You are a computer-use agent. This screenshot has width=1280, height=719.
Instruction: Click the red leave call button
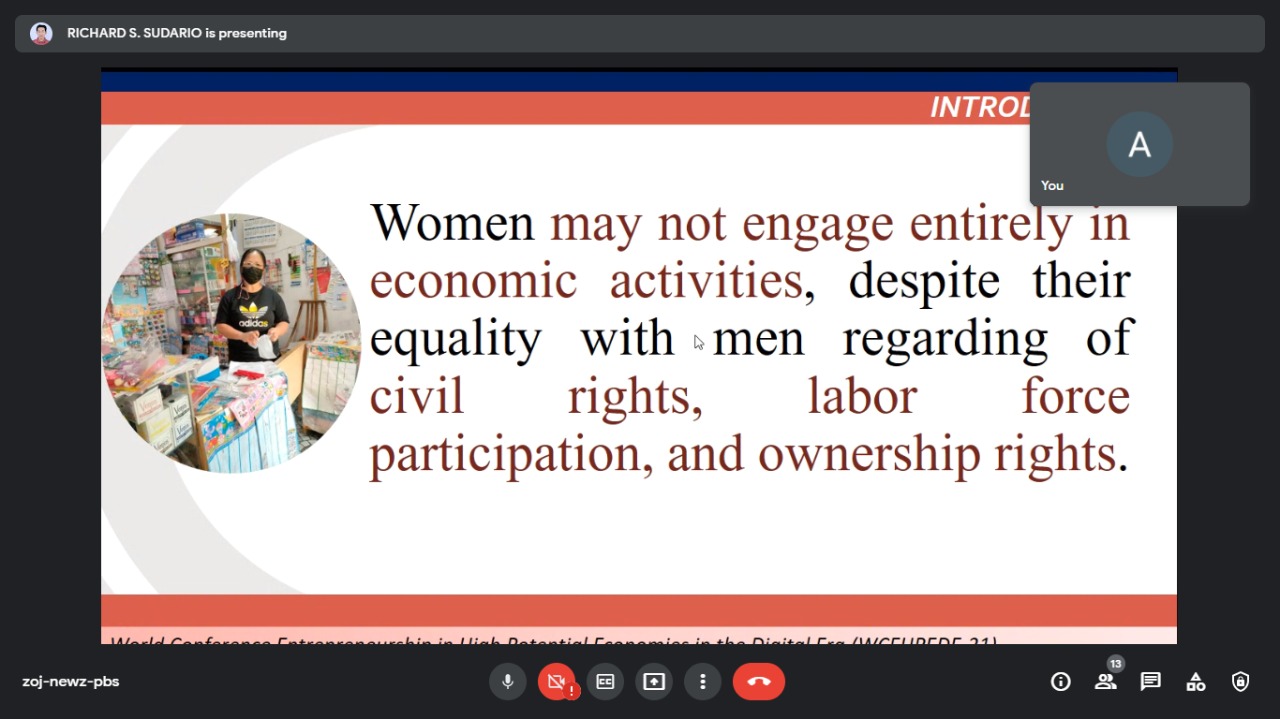click(x=759, y=682)
